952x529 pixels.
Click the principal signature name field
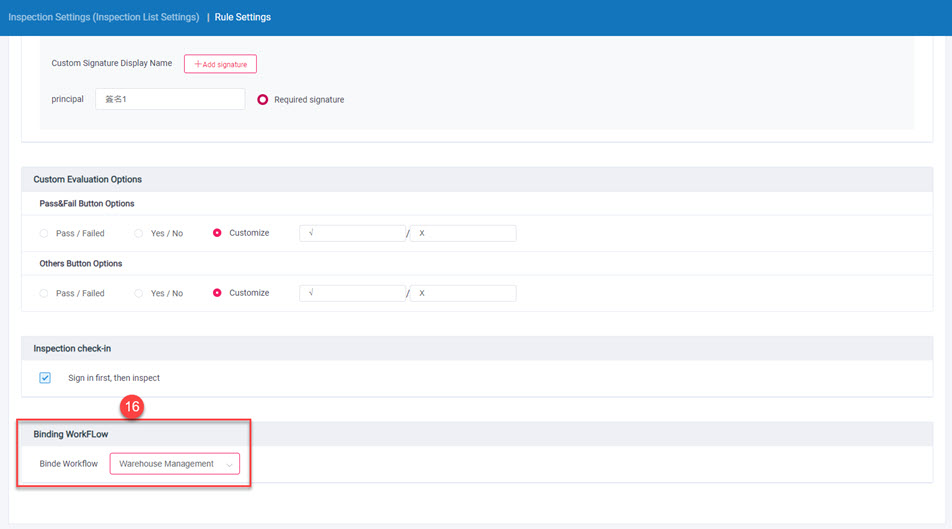pyautogui.click(x=170, y=99)
